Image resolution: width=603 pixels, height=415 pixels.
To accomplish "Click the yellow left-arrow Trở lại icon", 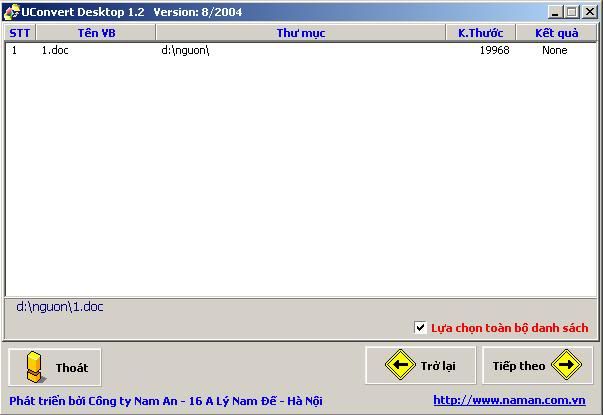I will coord(400,365).
